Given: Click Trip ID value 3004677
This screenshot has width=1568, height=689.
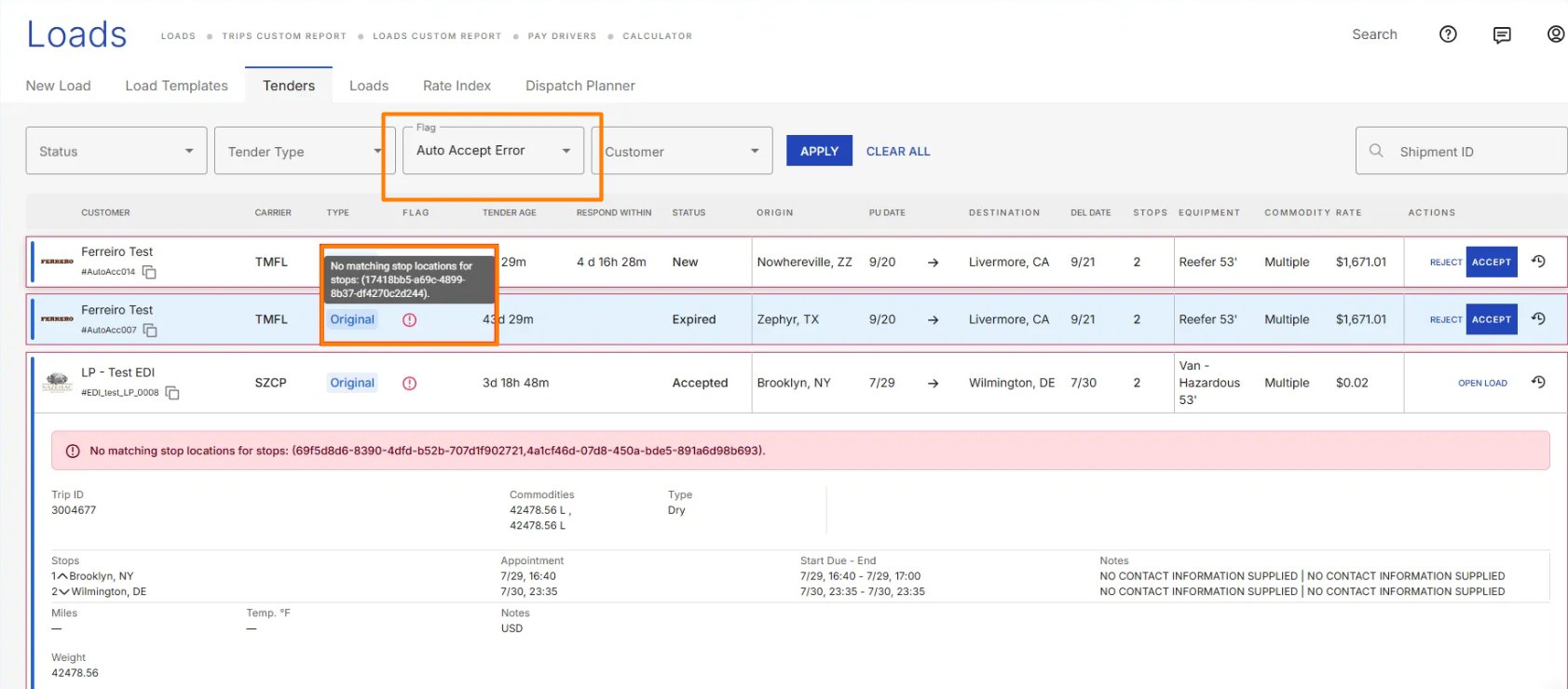Looking at the screenshot, I should 74,510.
